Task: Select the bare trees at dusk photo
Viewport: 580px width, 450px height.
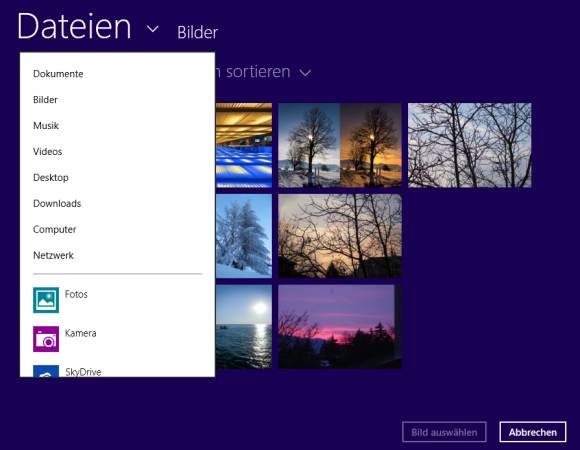Action: 340,236
